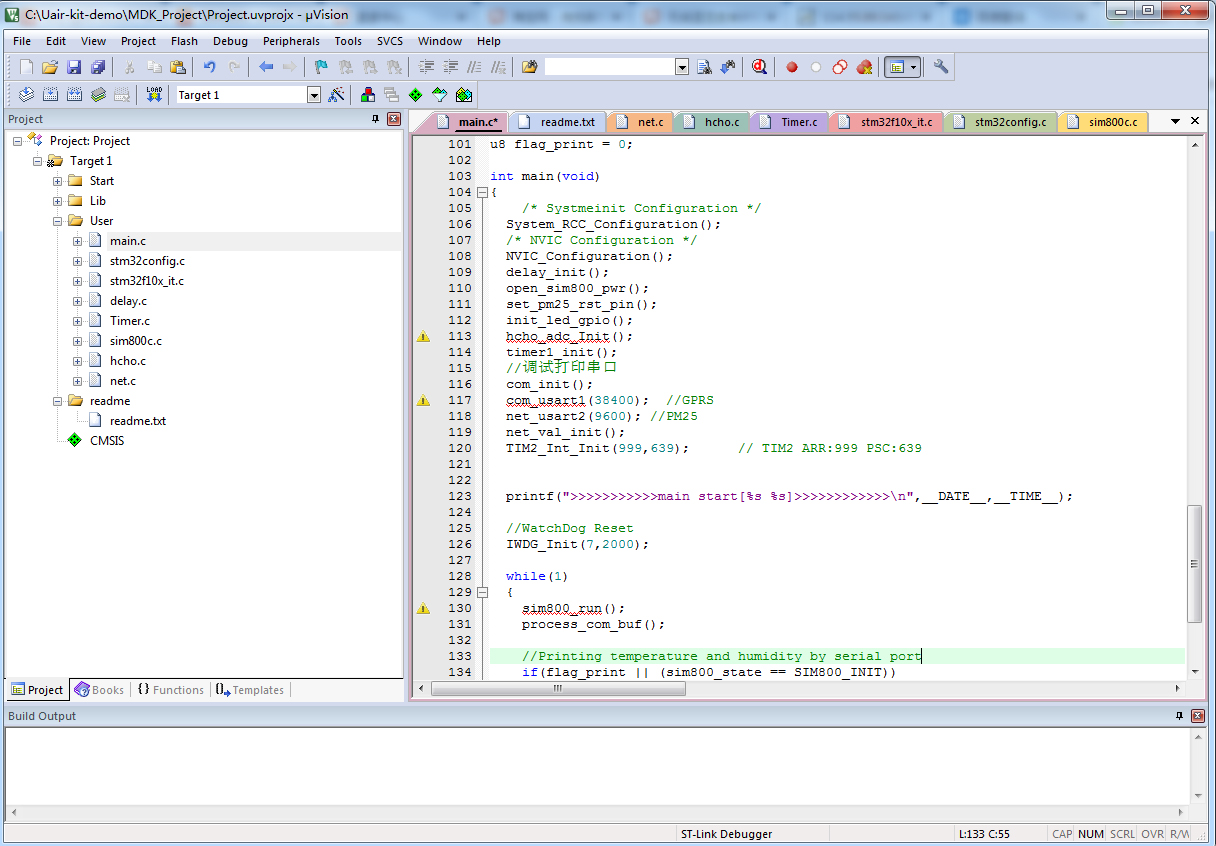The width and height of the screenshot is (1216, 846).
Task: Toggle the red Insert Breakpoint button
Action: click(791, 67)
